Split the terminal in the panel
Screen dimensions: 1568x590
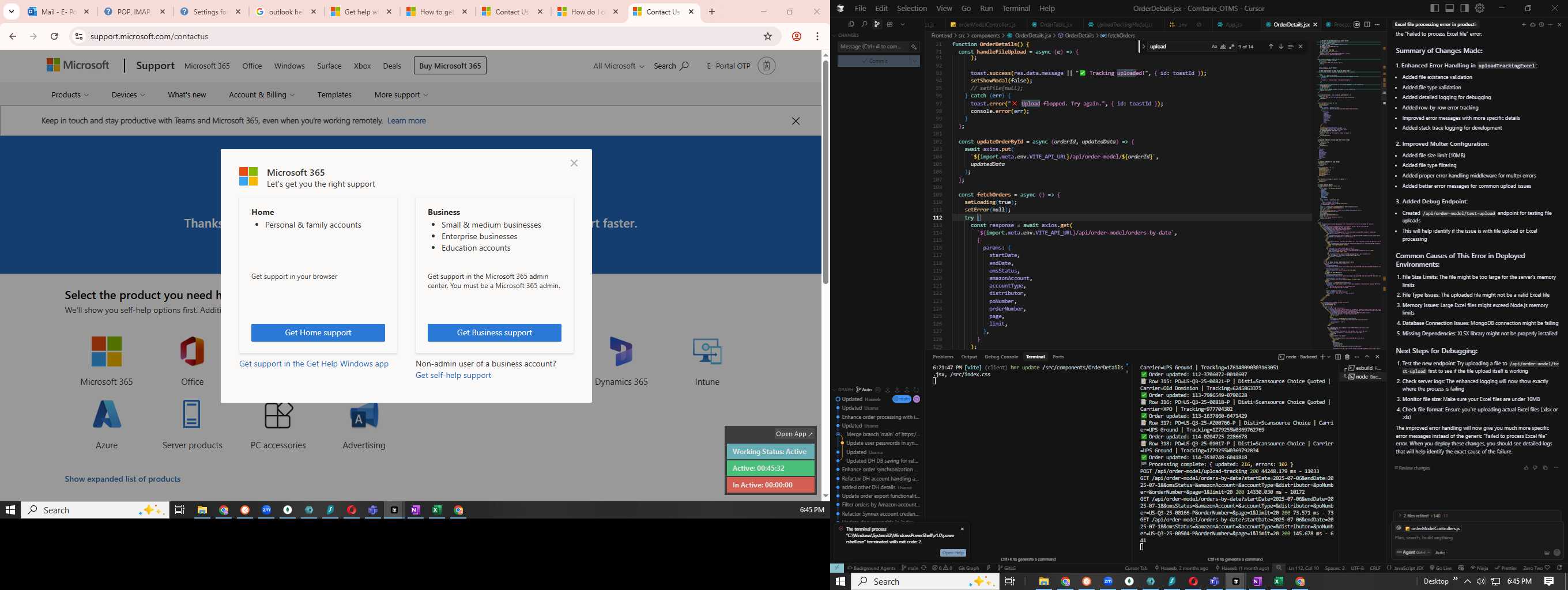tap(1338, 357)
